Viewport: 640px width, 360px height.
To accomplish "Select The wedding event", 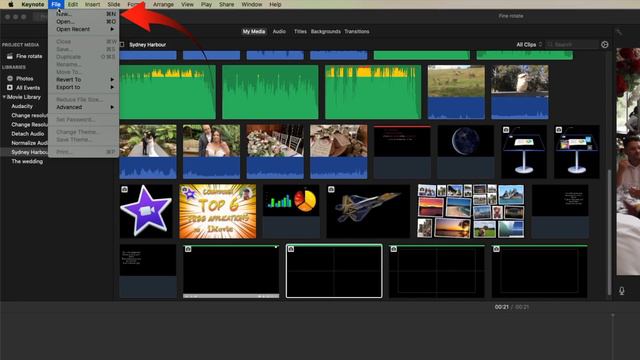I will (27, 162).
